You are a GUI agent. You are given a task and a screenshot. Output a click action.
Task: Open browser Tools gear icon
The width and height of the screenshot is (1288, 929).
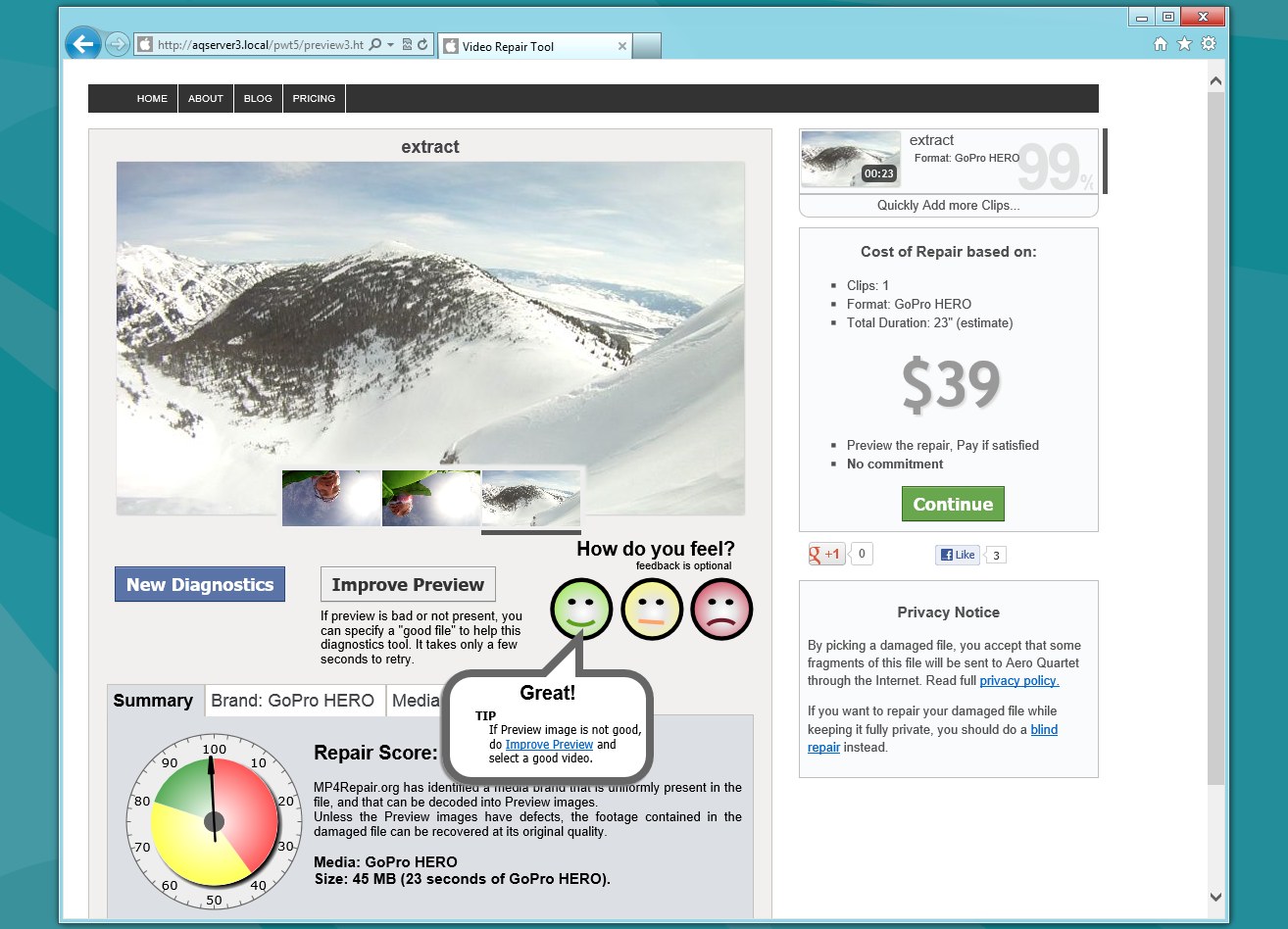1209,44
